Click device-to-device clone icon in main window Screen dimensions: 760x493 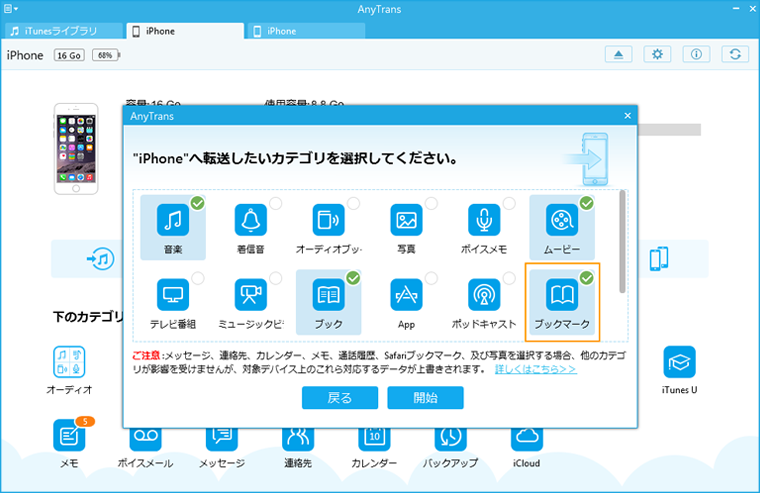pos(659,258)
